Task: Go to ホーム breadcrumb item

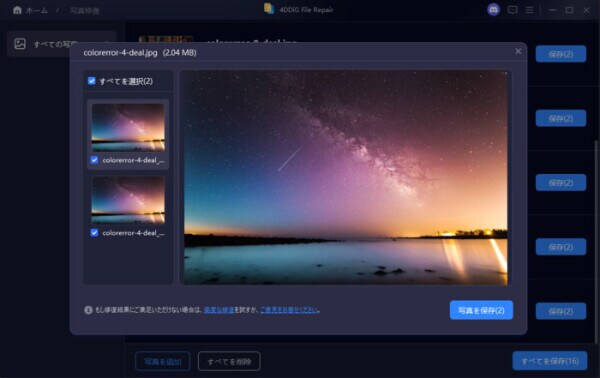Action: (x=37, y=11)
